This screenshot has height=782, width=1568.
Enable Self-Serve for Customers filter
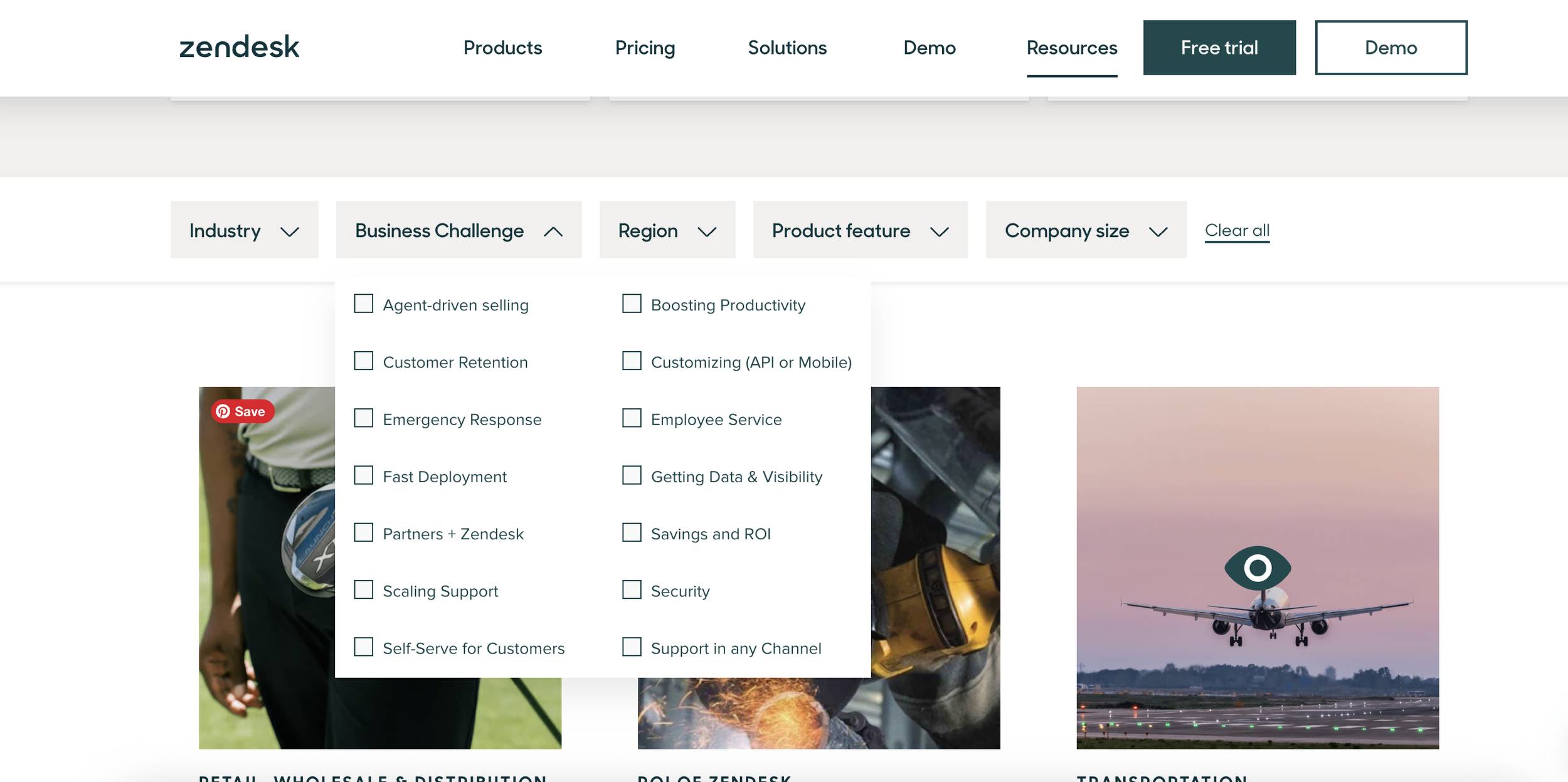364,647
